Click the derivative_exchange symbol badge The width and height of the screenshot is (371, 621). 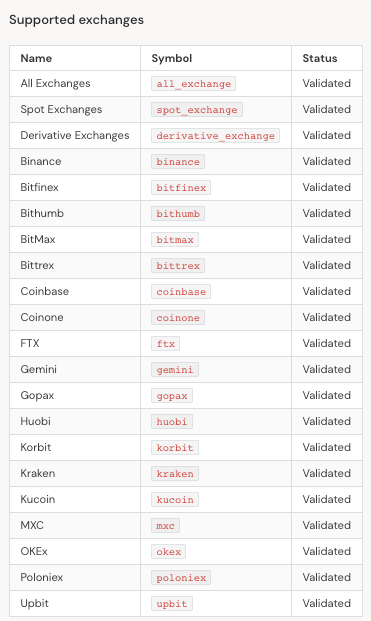[215, 135]
